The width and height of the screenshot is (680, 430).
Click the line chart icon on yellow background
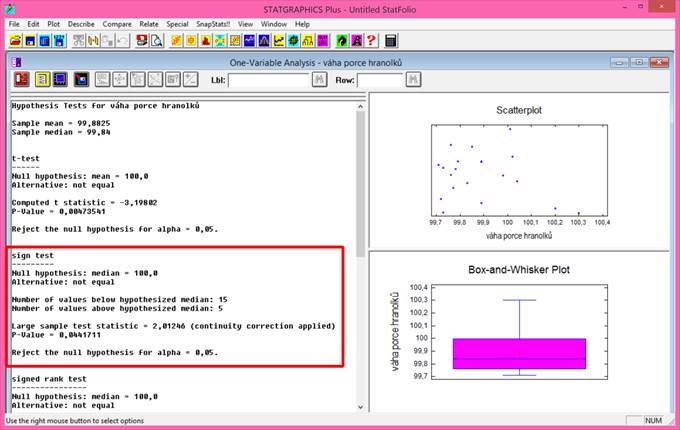point(279,41)
